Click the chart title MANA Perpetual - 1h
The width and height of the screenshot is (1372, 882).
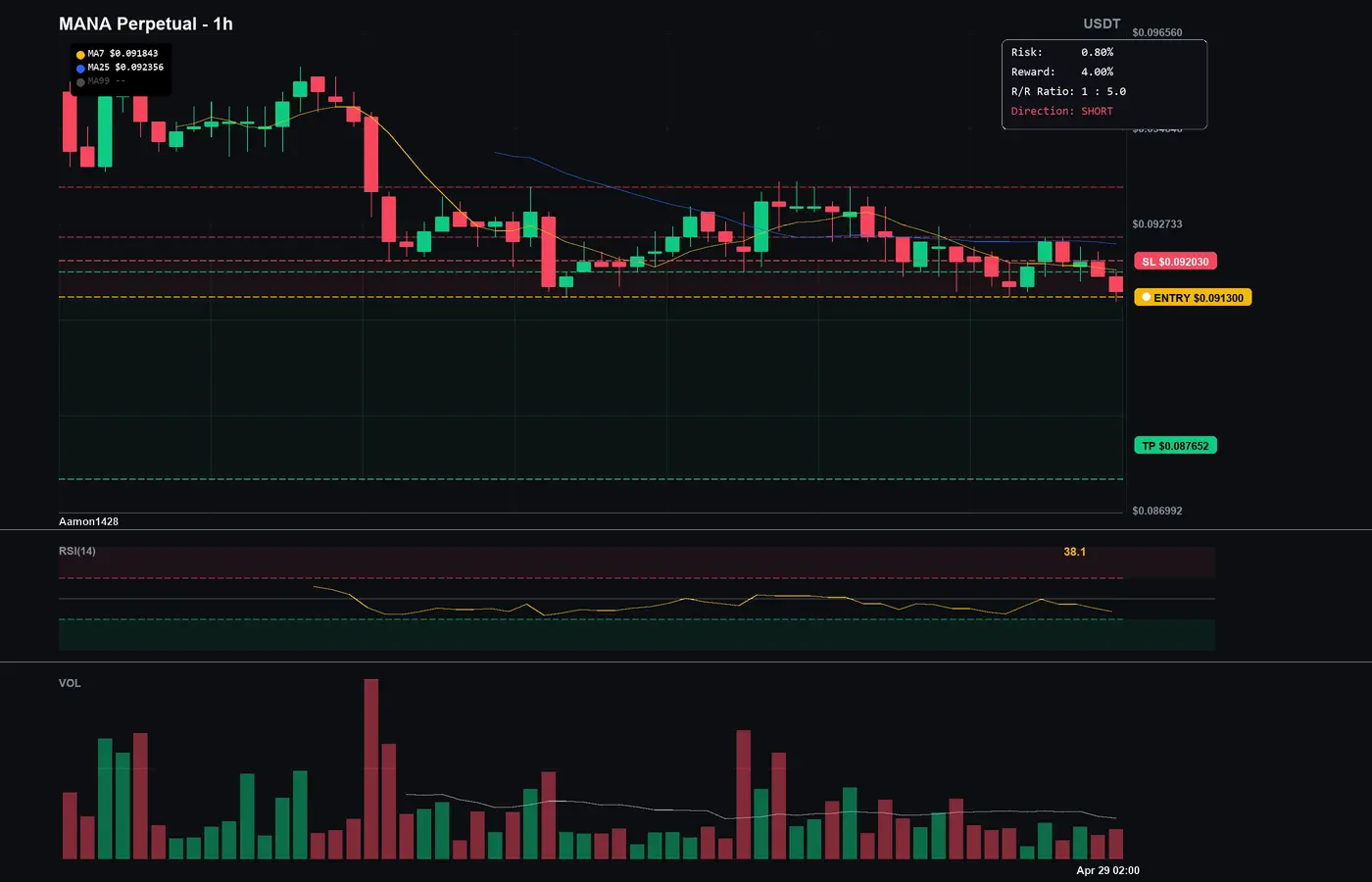click(146, 24)
